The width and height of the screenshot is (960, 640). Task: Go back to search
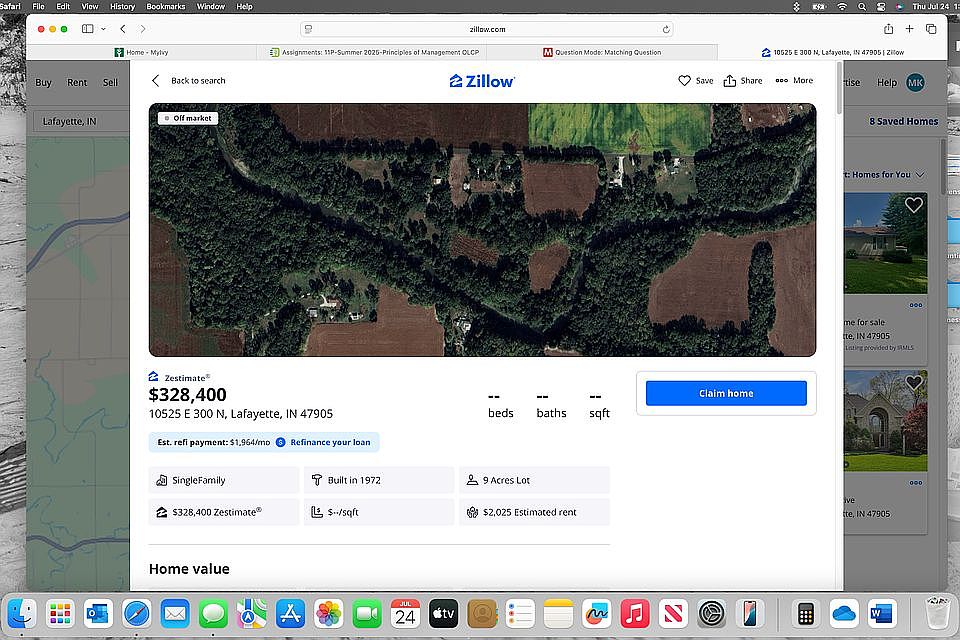pos(188,81)
